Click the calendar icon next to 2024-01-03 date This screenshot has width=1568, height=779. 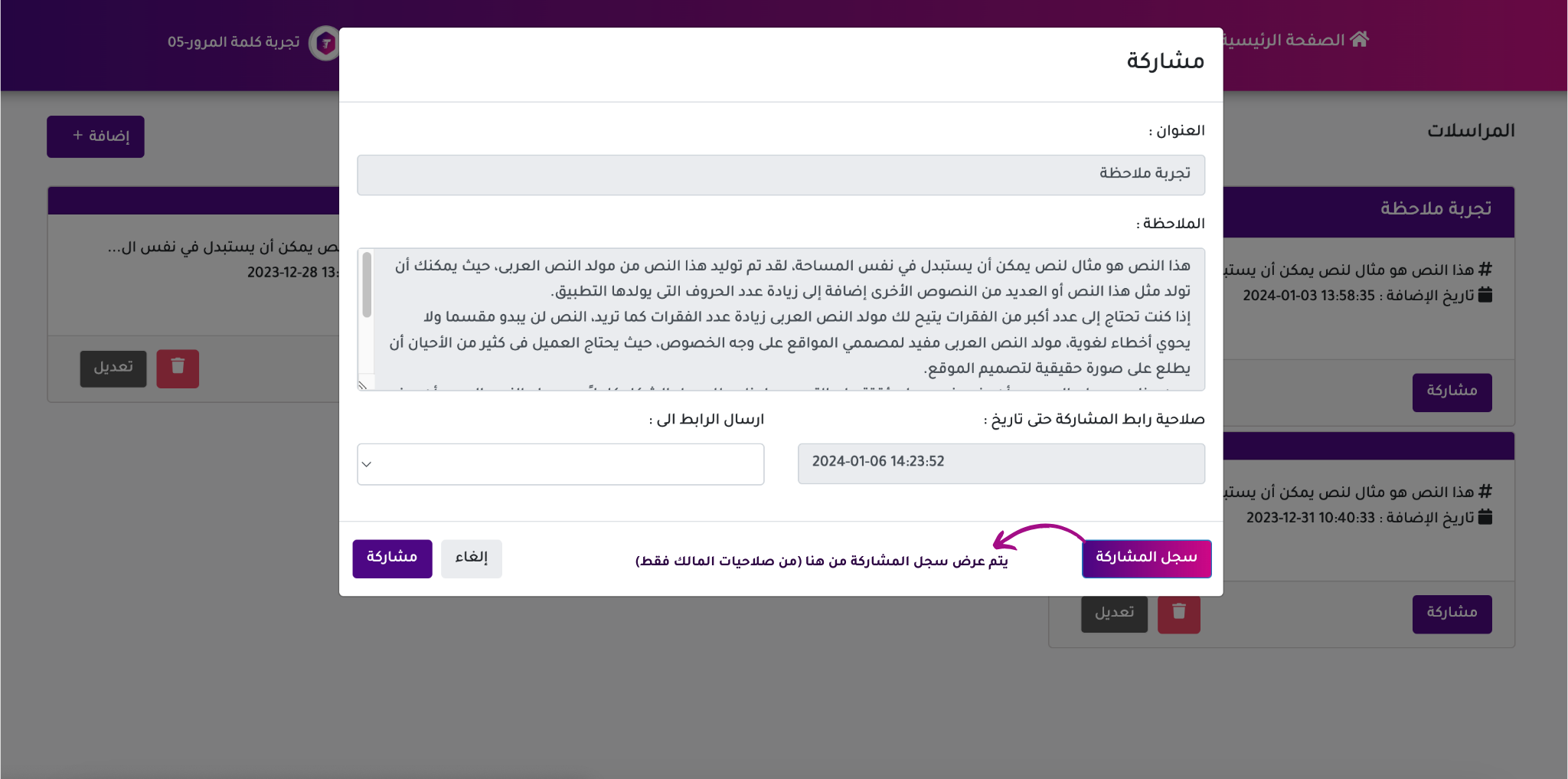pos(1485,295)
